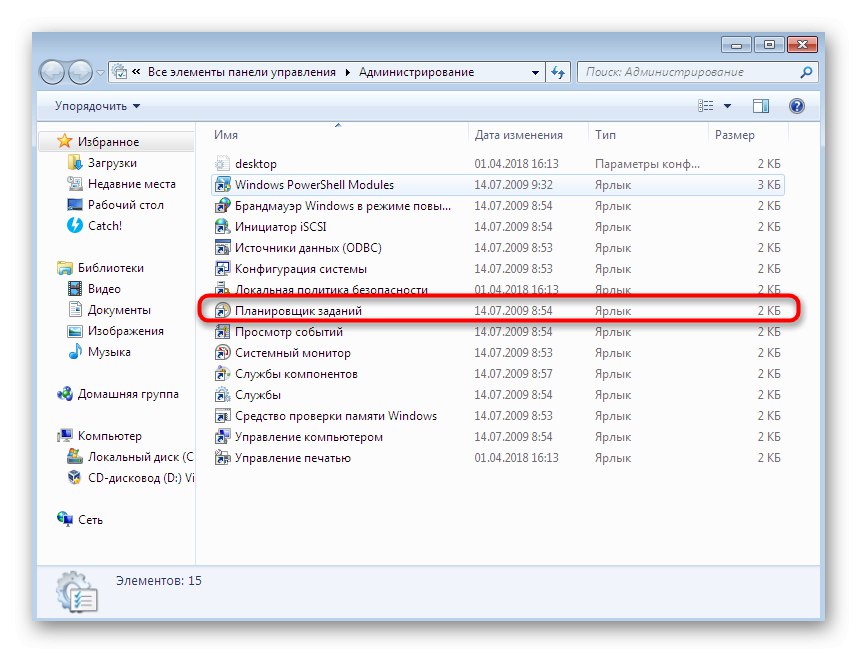Click Локальная политика безопасности file name
857x653 pixels.
pyautogui.click(x=331, y=290)
